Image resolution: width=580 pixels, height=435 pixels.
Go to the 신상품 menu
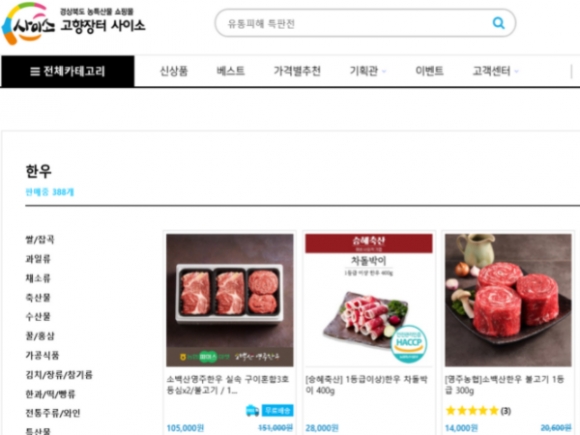tap(174, 71)
